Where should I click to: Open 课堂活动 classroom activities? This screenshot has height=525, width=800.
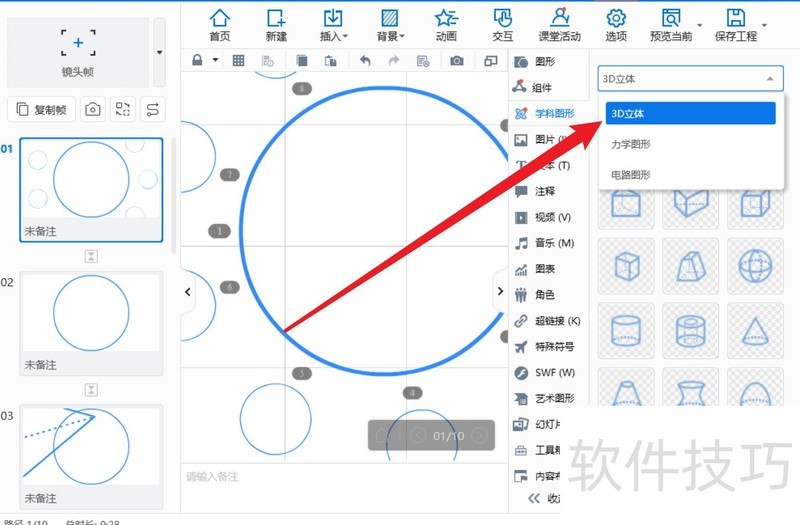tap(560, 25)
